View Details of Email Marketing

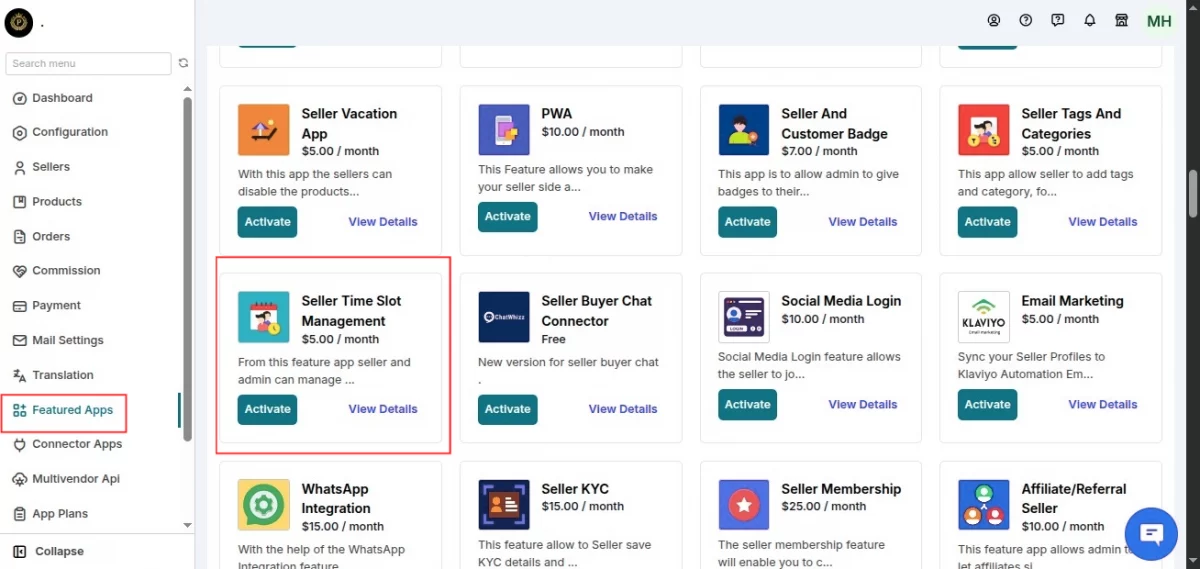(1103, 404)
